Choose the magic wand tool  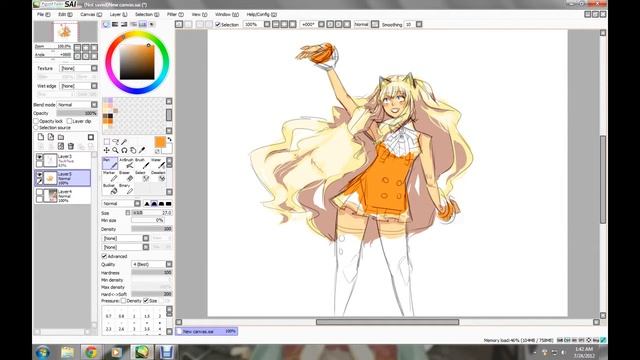124,142
